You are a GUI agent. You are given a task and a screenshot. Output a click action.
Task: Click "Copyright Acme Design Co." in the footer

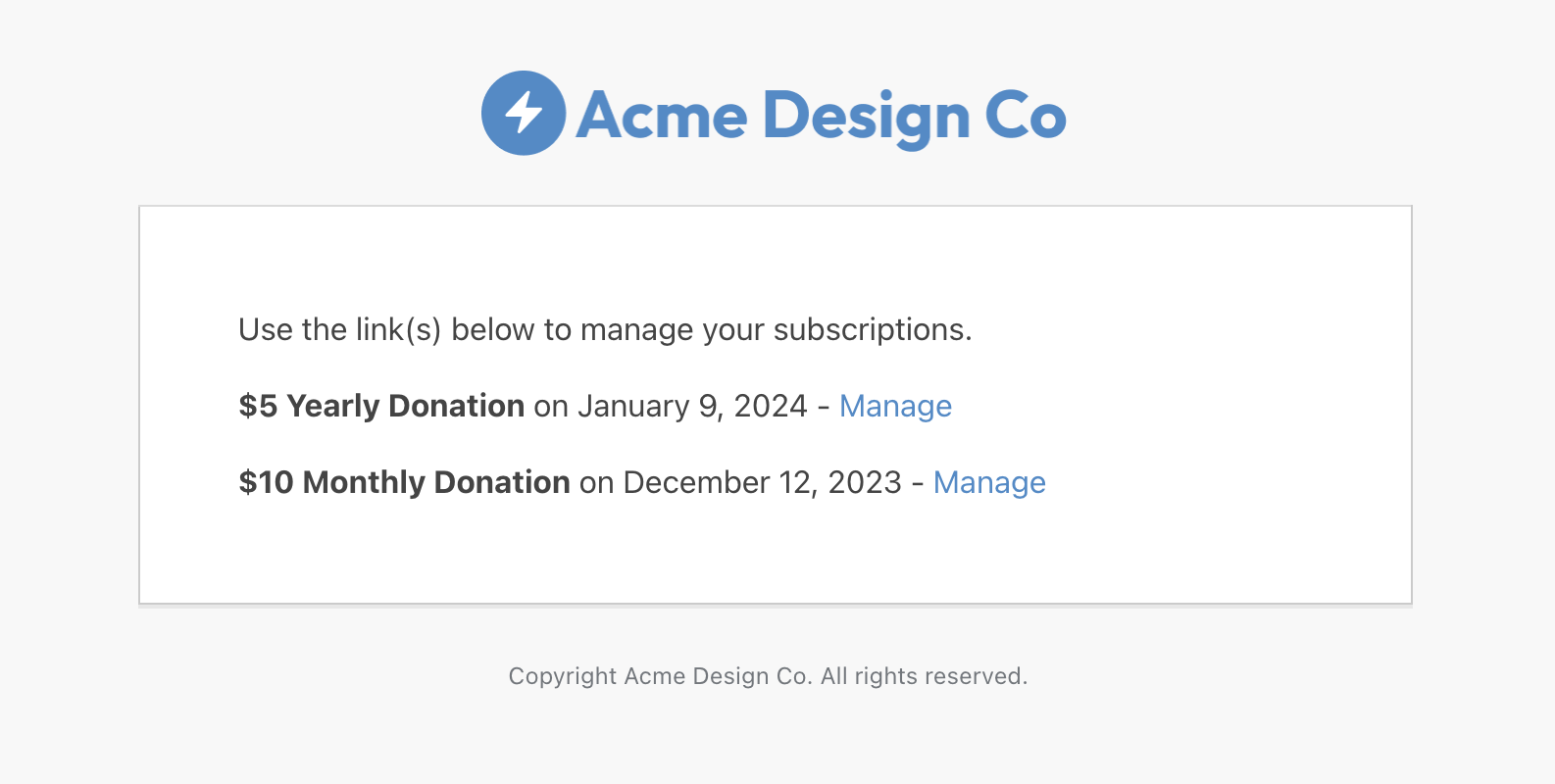tap(660, 676)
